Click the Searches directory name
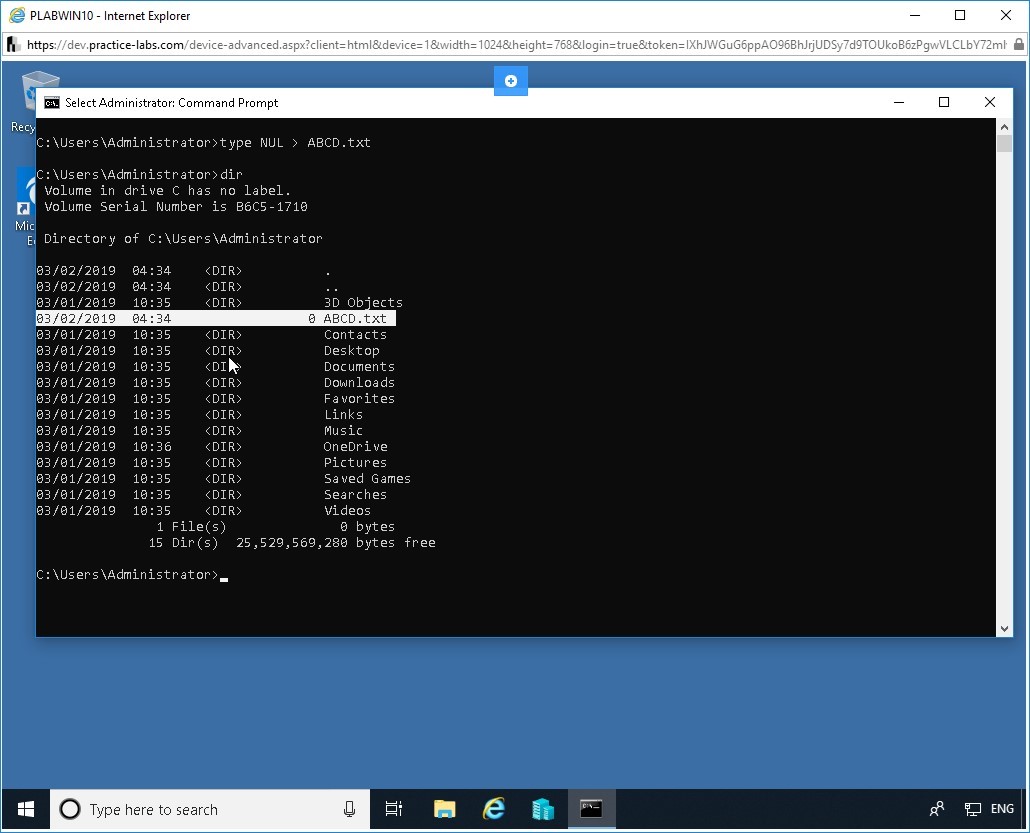Image resolution: width=1030 pixels, height=833 pixels. (x=355, y=495)
